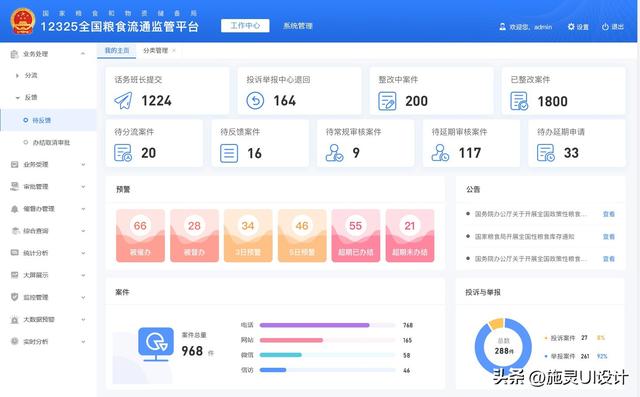Click the 投诉与举报 section heading

coord(483,292)
